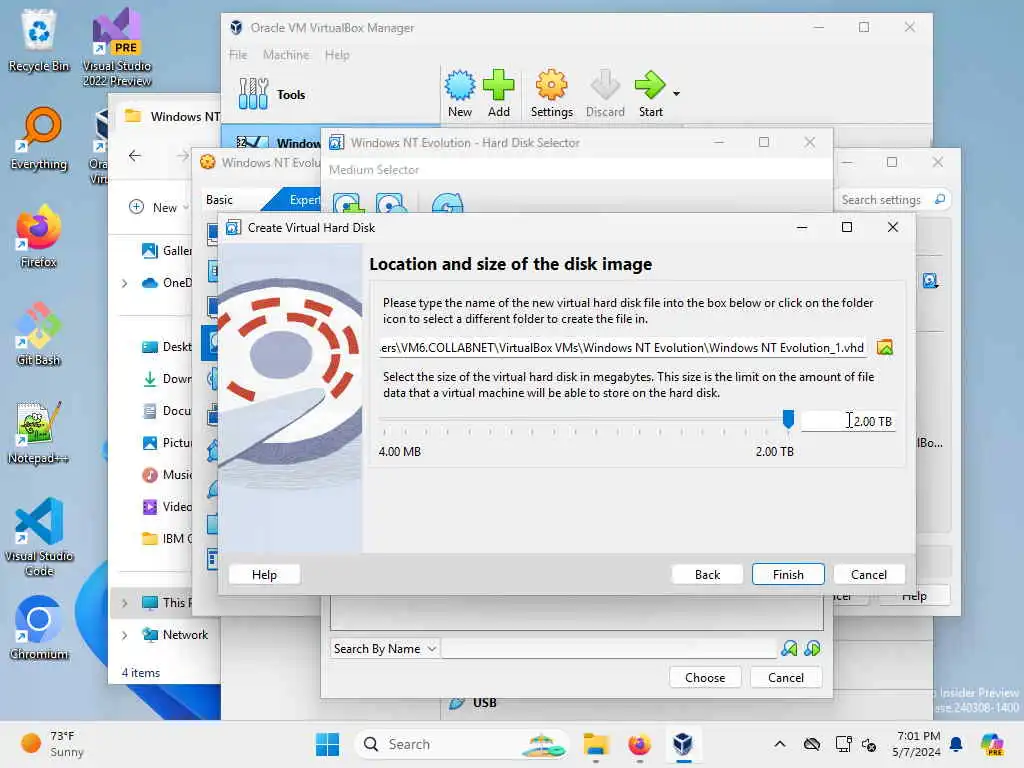Switch to the Basic tab in settings
Image resolution: width=1024 pixels, height=768 pixels.
[219, 200]
